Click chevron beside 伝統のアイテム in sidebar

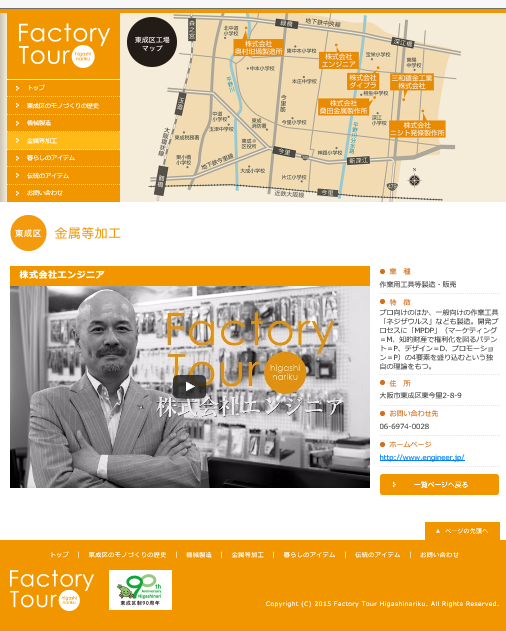[17, 175]
